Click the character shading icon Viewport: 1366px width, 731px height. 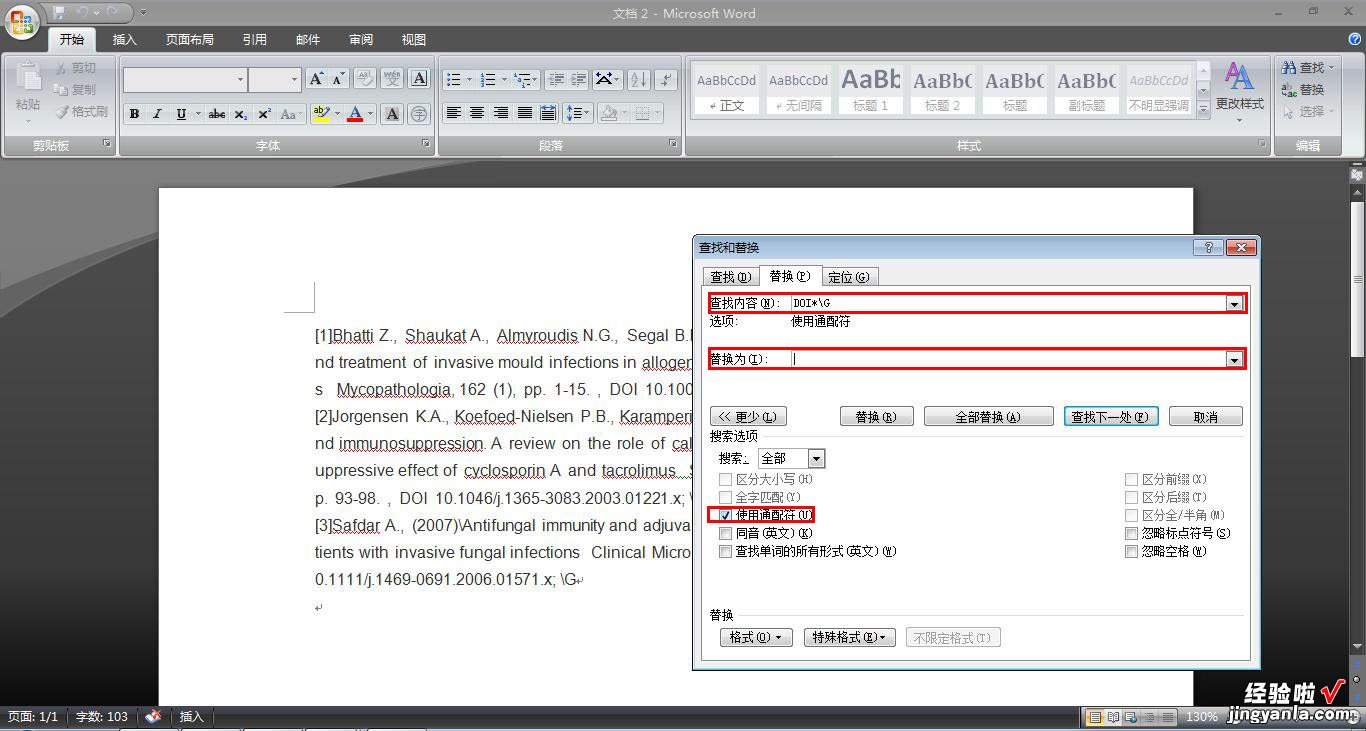click(392, 114)
